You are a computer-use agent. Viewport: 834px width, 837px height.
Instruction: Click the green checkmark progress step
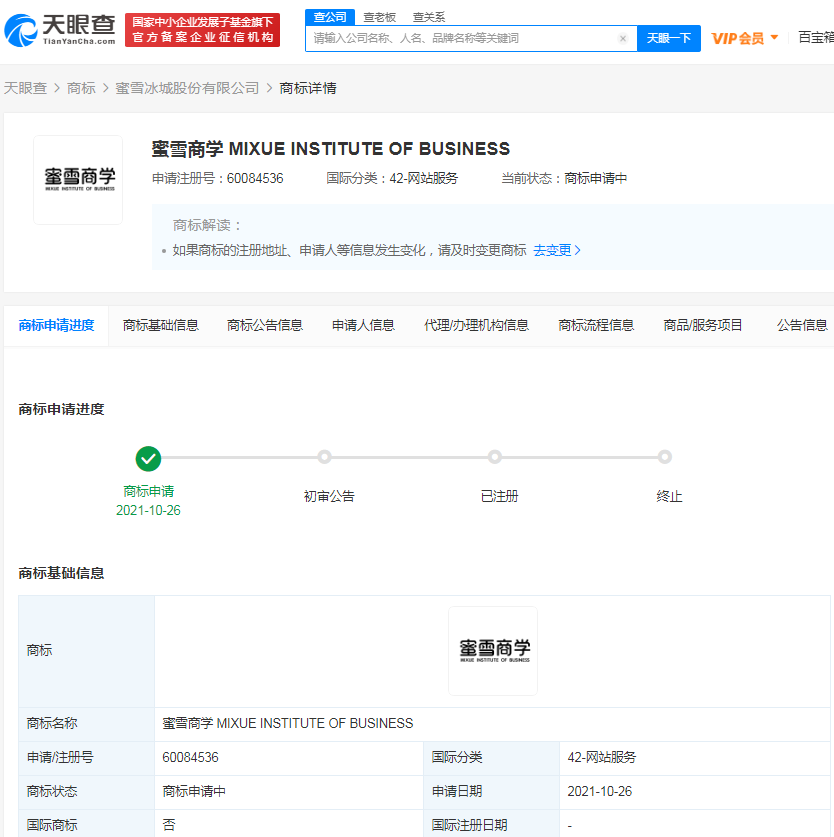(148, 459)
